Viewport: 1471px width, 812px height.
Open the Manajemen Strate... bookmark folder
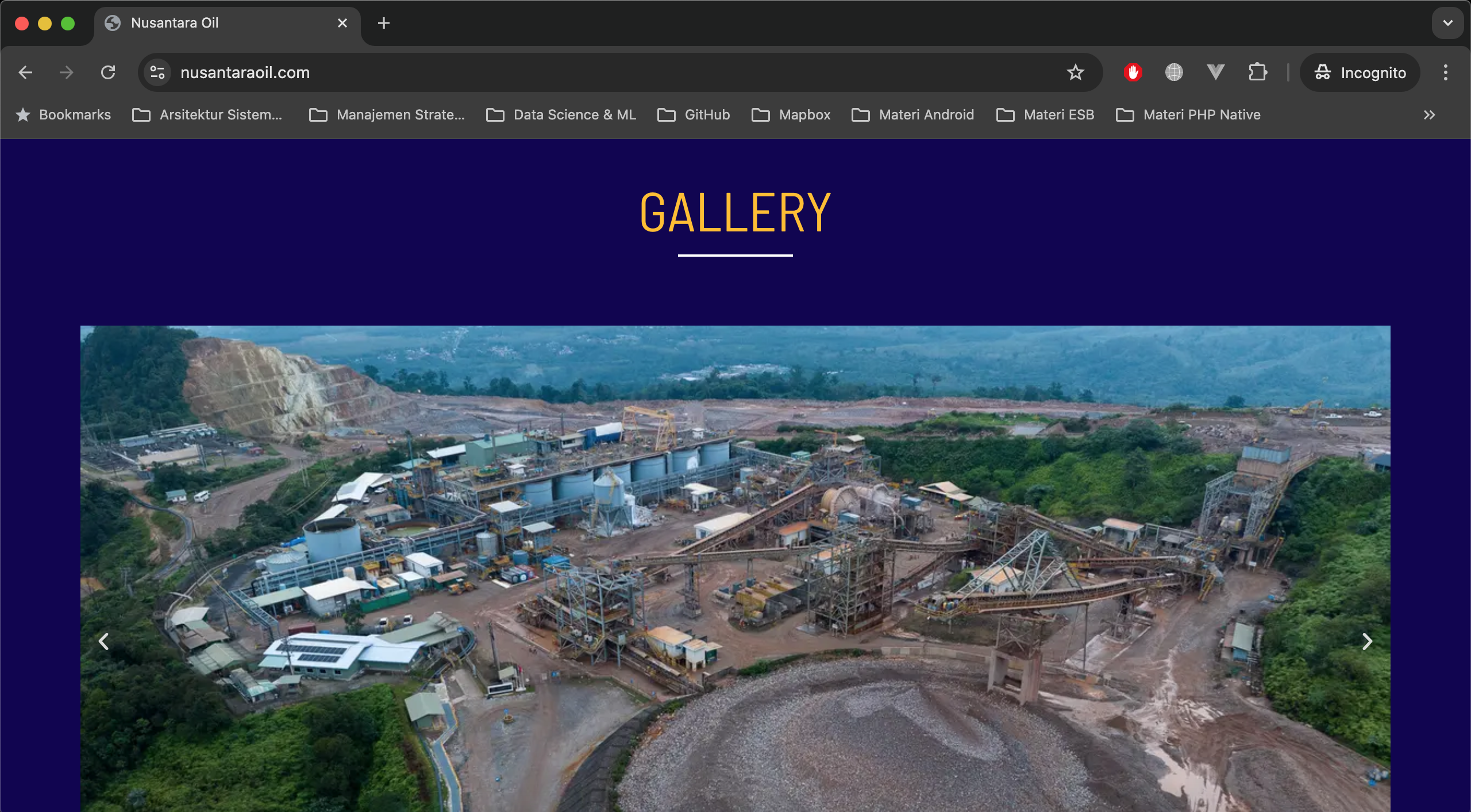point(387,115)
